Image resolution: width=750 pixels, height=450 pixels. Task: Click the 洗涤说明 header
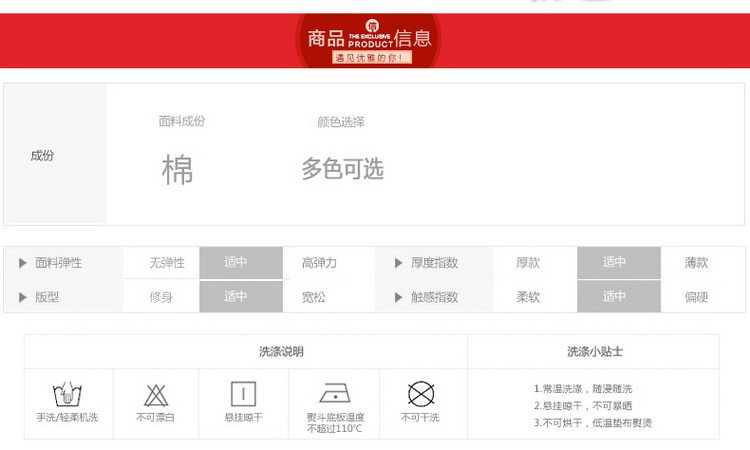[x=281, y=352]
